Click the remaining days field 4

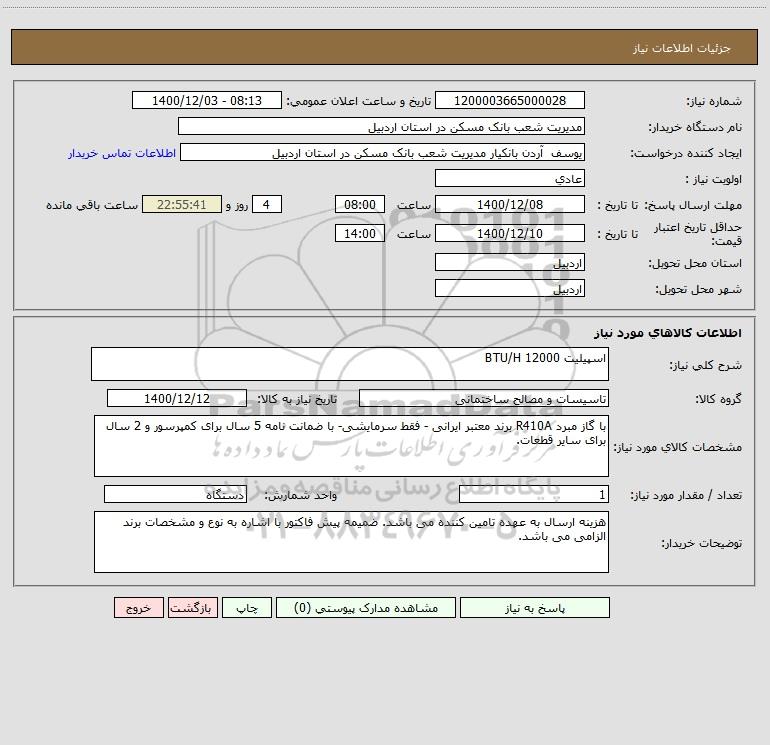pyautogui.click(x=267, y=204)
